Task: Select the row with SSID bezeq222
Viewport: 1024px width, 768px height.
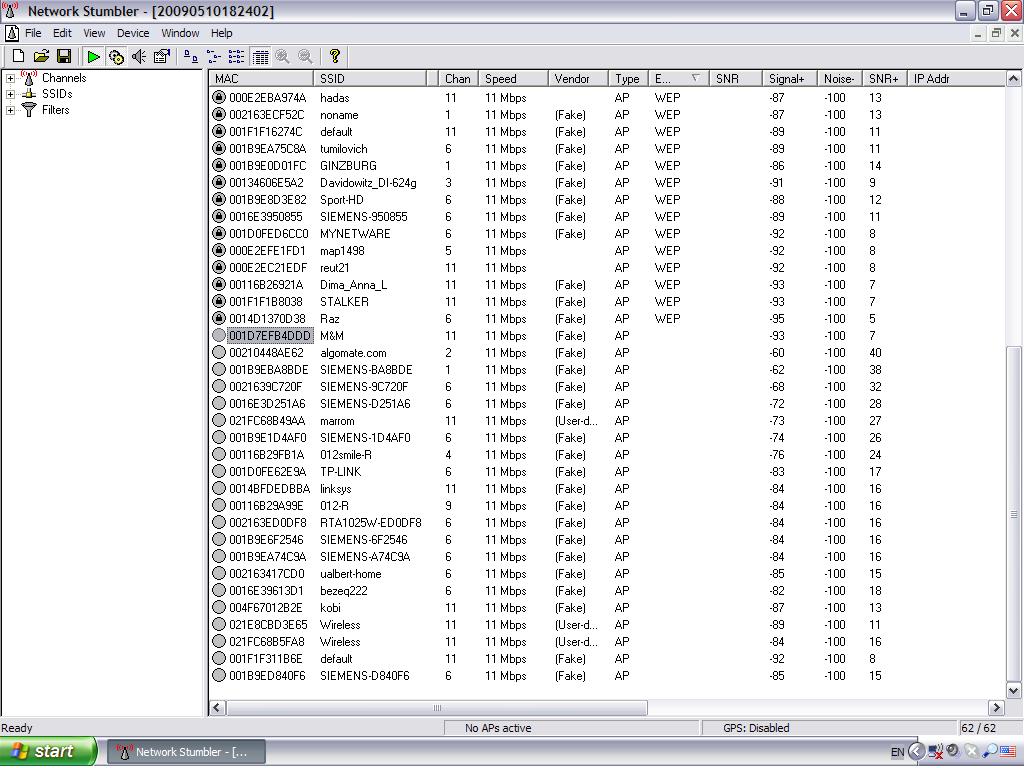Action: (x=607, y=590)
